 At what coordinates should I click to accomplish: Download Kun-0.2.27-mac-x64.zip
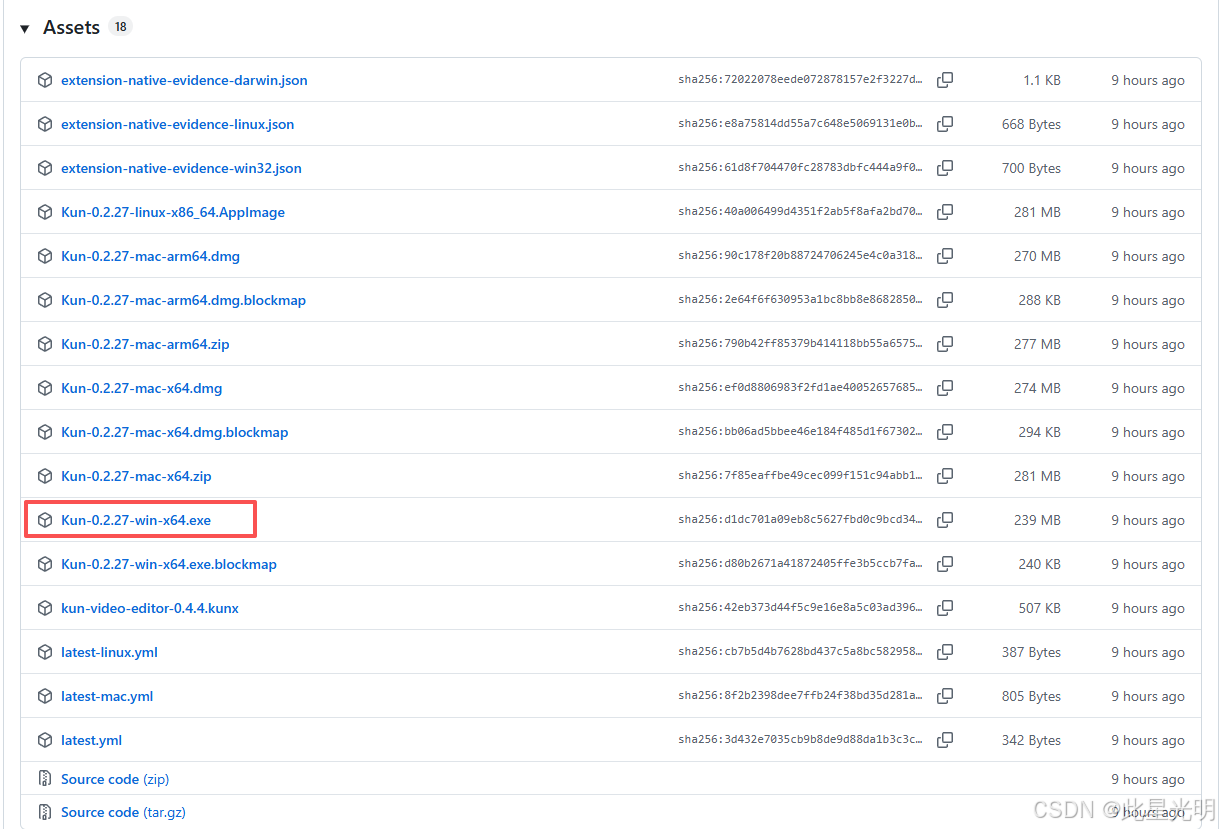(x=136, y=476)
